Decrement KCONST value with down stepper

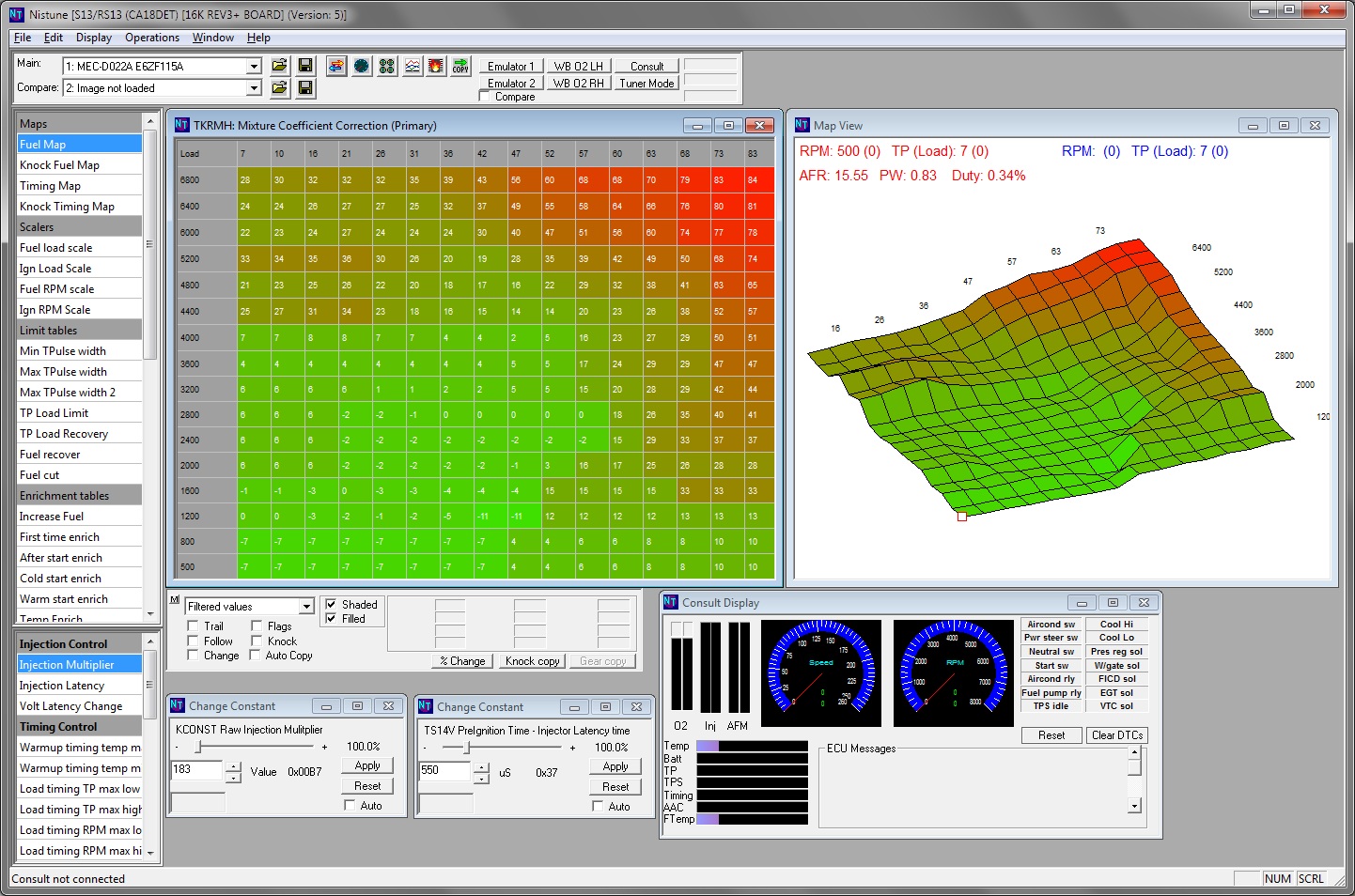click(233, 776)
